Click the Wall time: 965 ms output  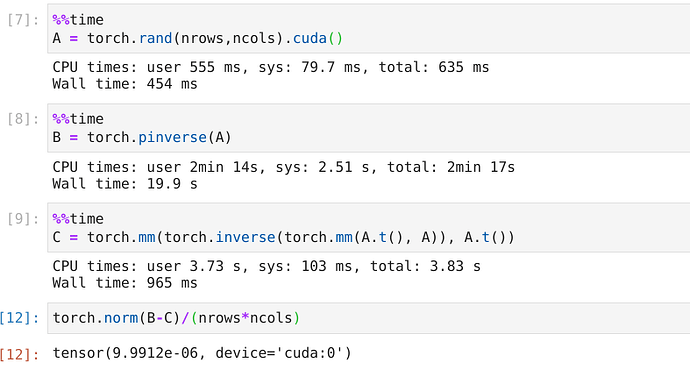(x=125, y=283)
